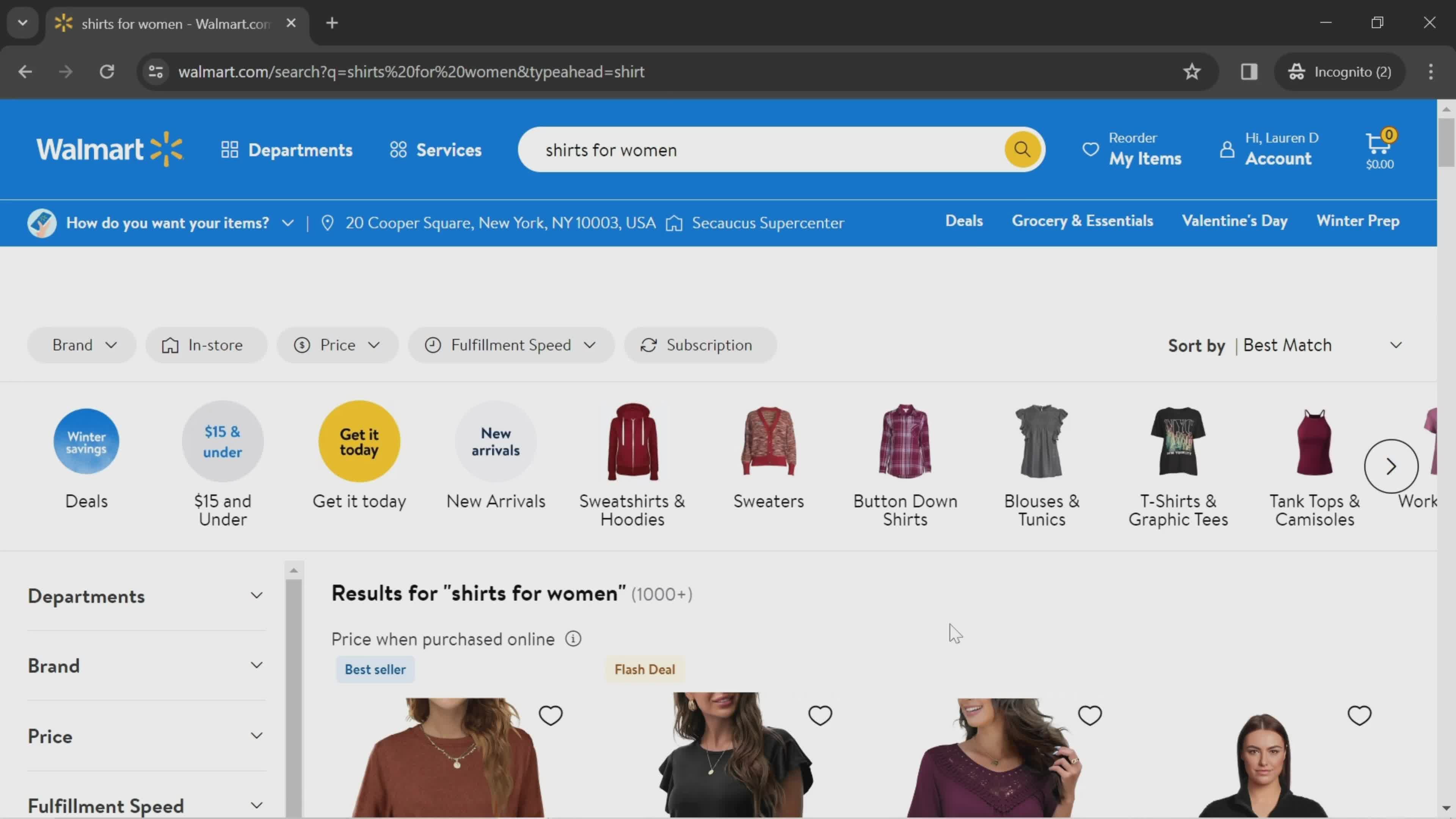Select New Arrivals category
1456x819 pixels.
496,455
